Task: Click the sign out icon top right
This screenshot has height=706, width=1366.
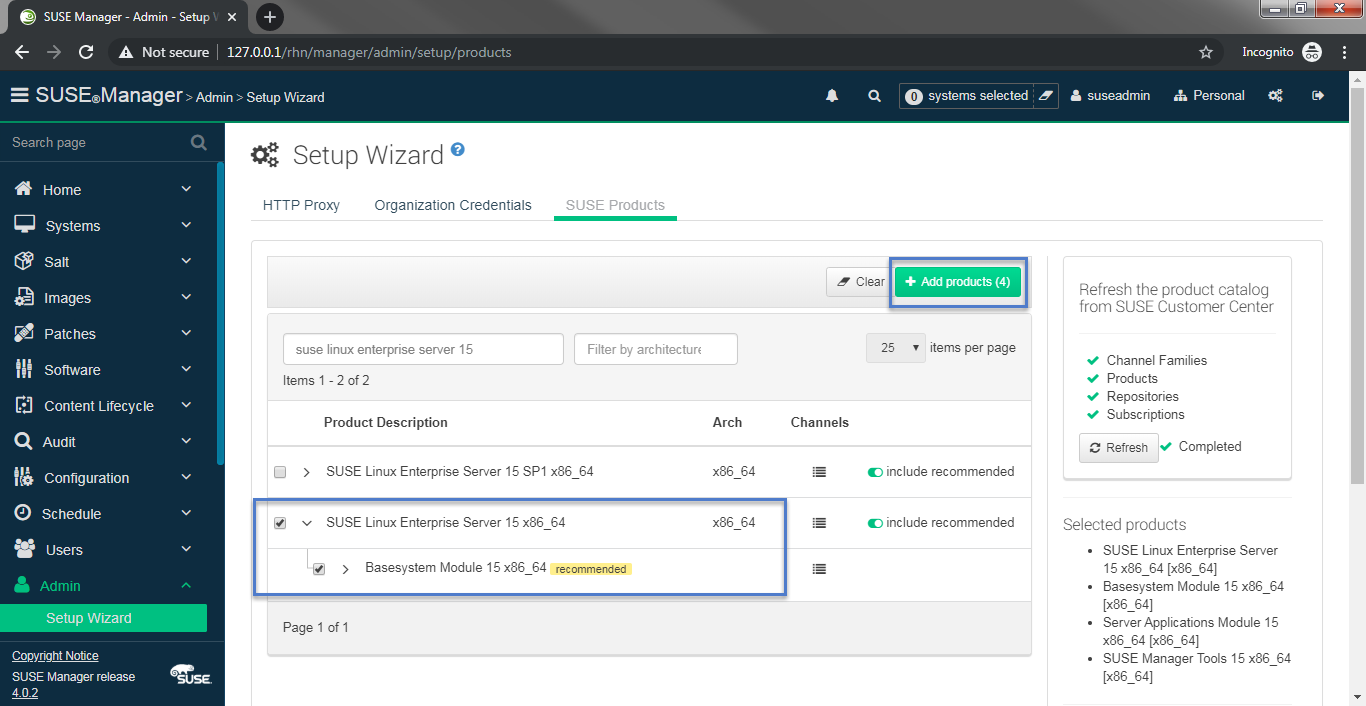Action: coord(1317,96)
